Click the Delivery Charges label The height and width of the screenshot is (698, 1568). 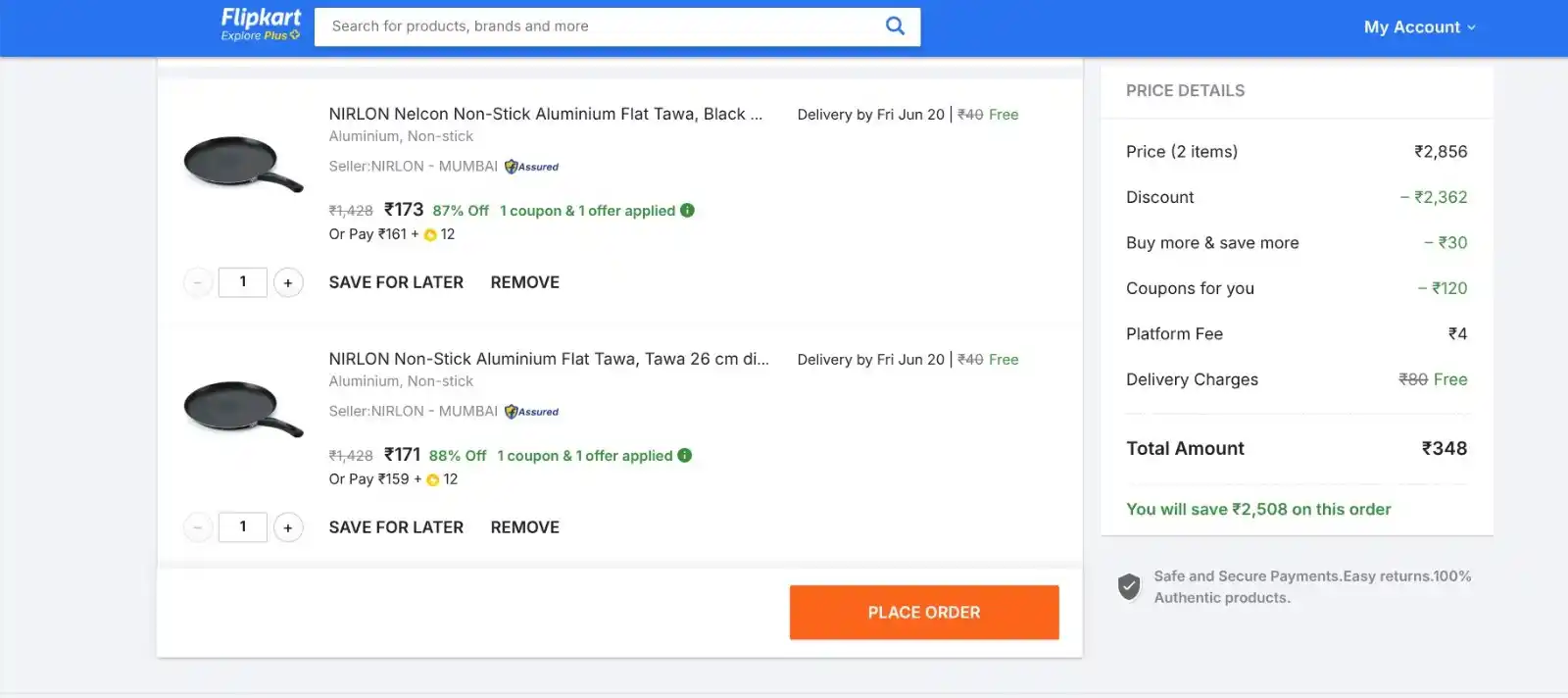coord(1192,379)
